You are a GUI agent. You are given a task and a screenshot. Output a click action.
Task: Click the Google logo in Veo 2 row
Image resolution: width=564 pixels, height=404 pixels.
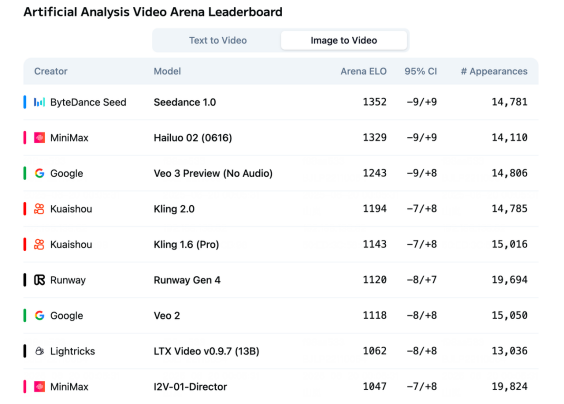[39, 316]
